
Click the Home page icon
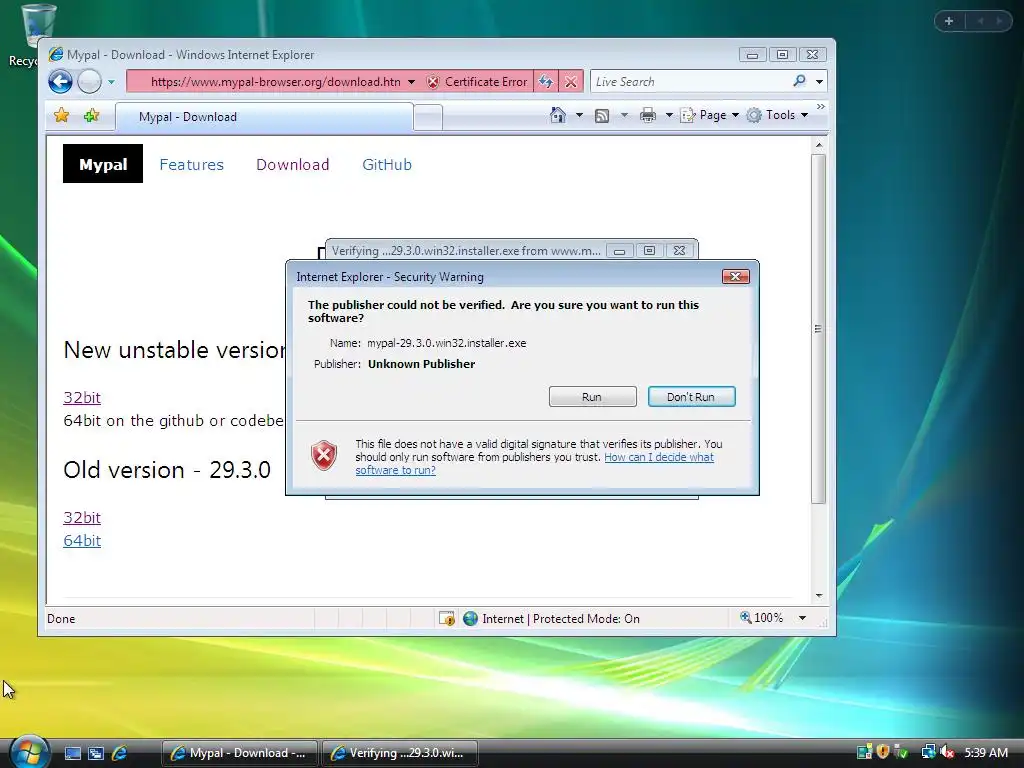point(558,115)
